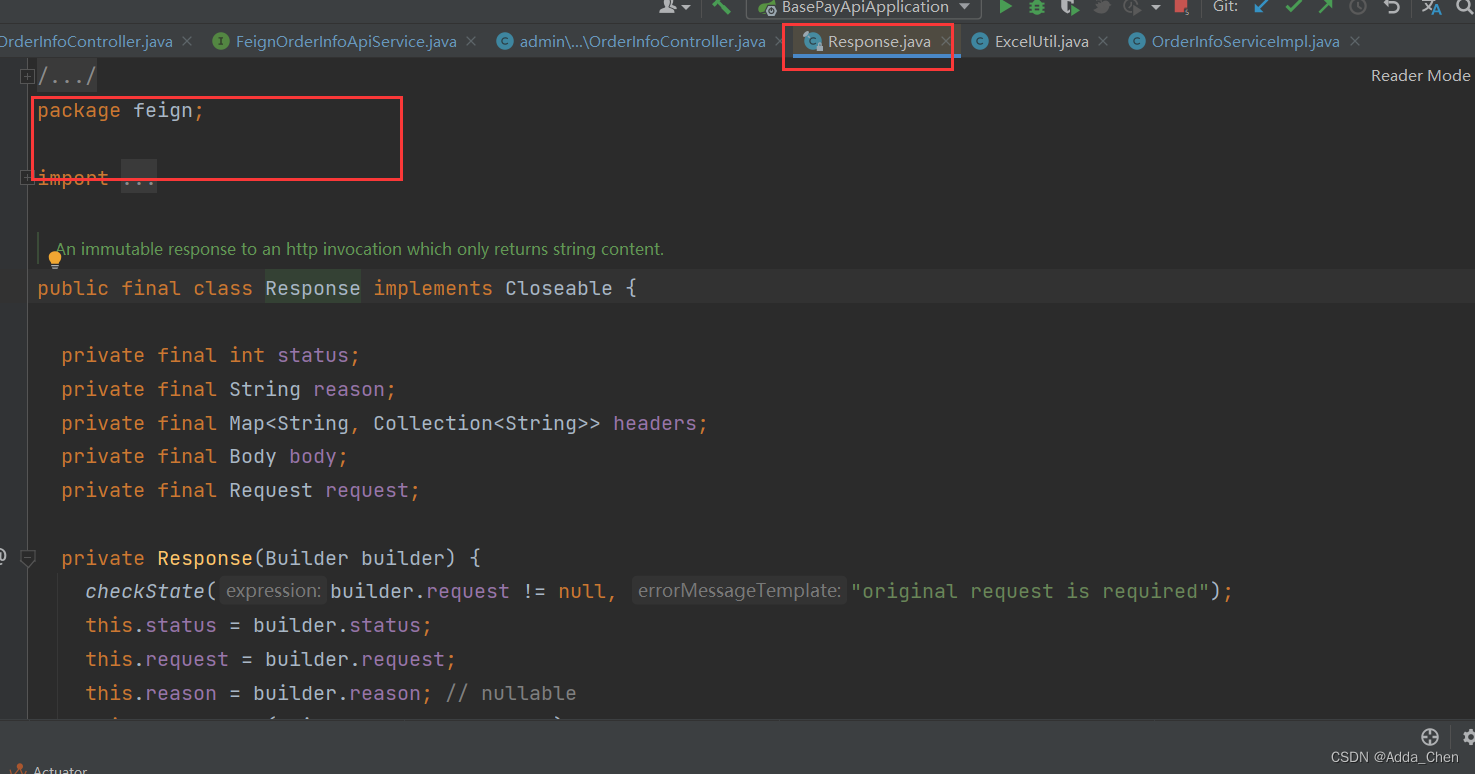Viewport: 1475px width, 774px height.
Task: Open the FeignOrderInfoApiService.java tab
Action: (x=345, y=41)
